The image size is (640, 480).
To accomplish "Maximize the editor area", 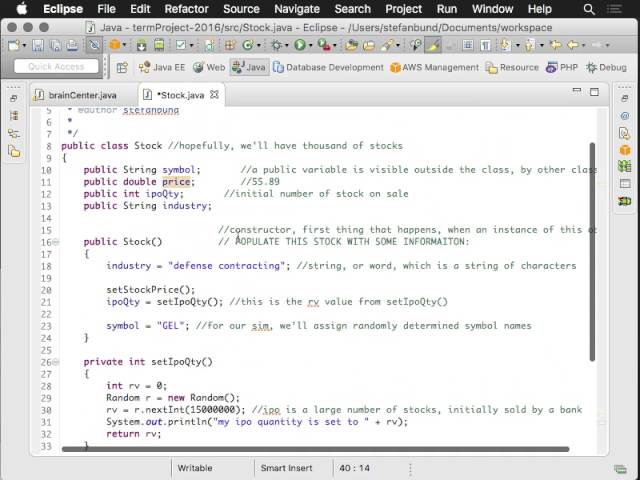I will tap(594, 92).
